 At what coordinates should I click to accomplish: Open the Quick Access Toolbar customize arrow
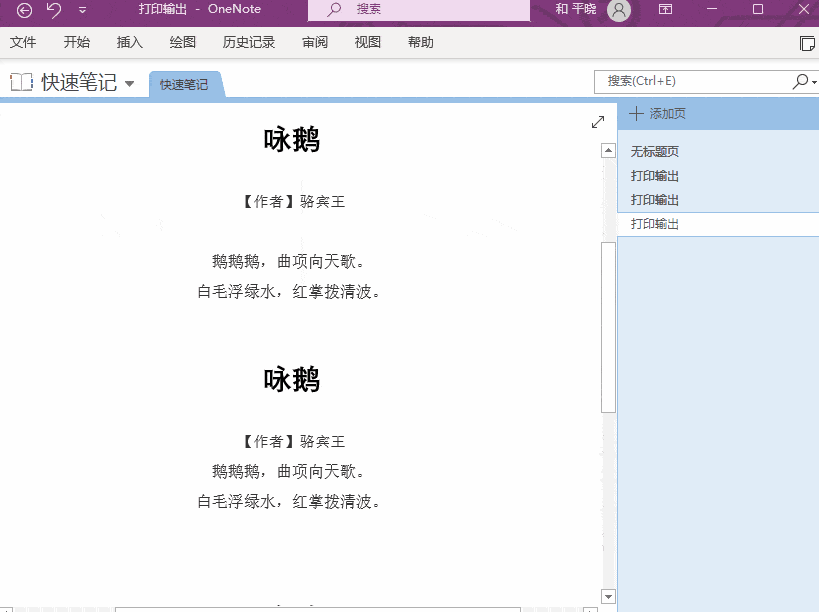coord(83,10)
